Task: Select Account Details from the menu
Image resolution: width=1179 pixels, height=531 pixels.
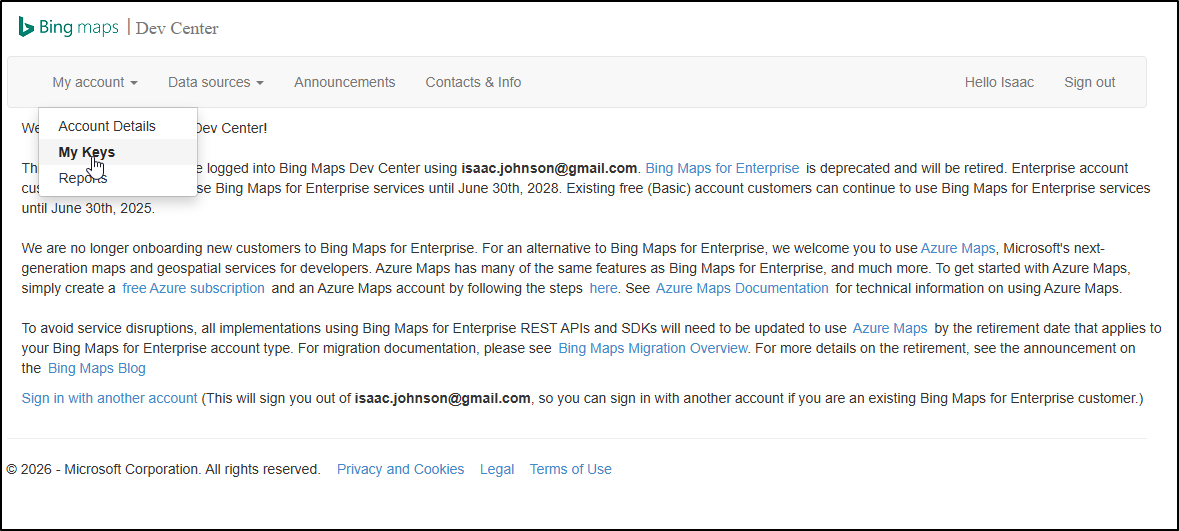Action: point(107,126)
